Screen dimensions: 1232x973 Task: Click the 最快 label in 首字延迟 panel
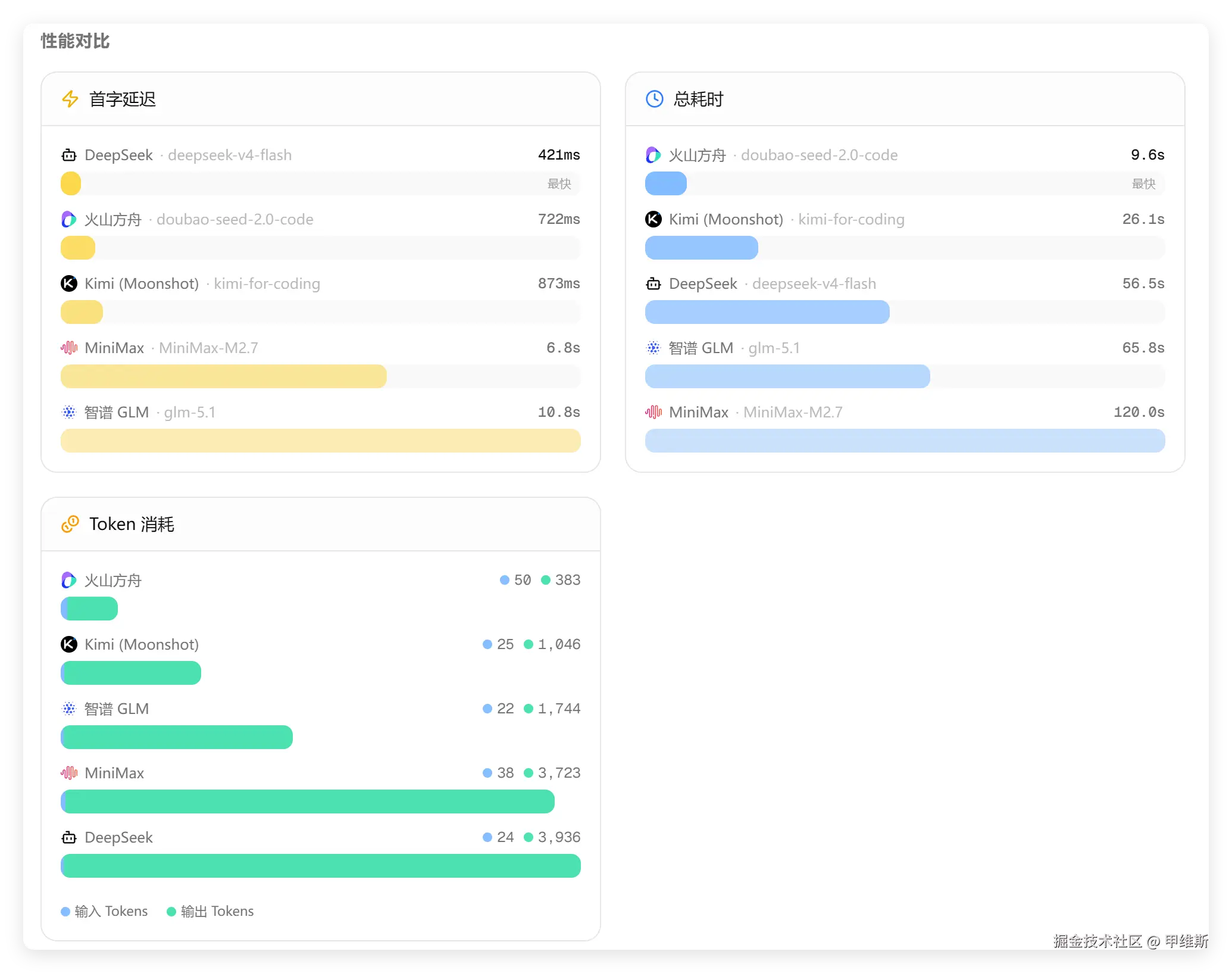pyautogui.click(x=559, y=184)
